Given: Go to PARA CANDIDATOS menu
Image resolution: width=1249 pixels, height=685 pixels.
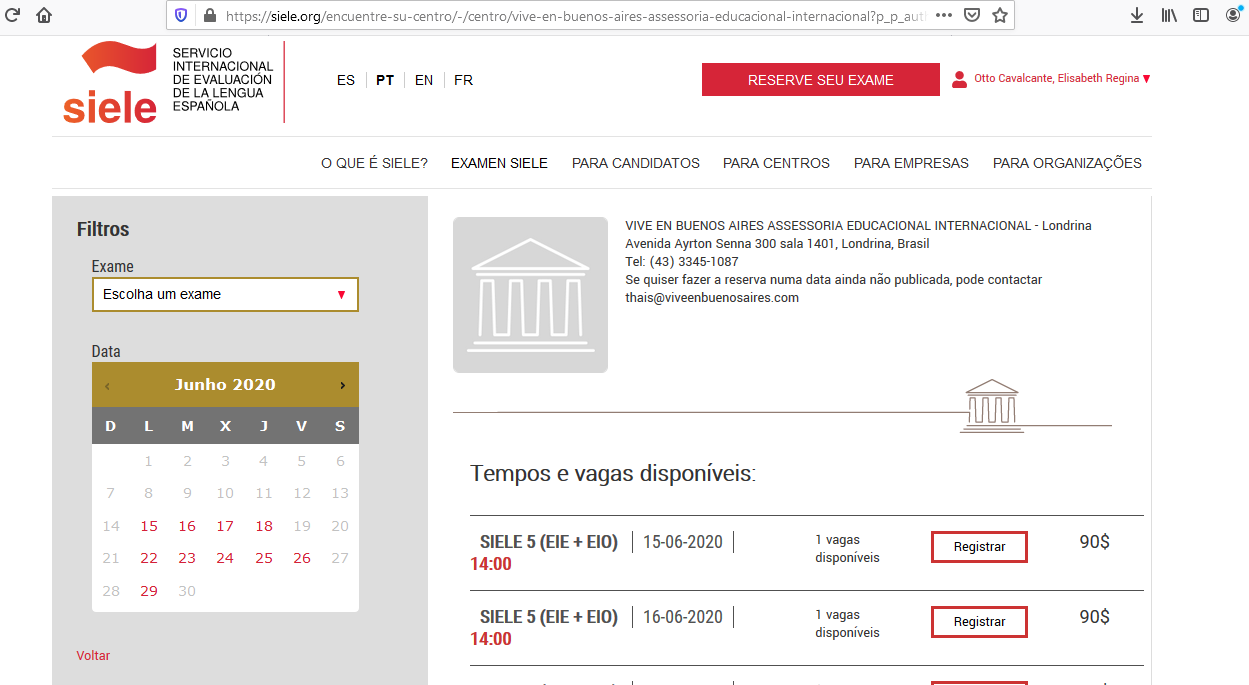Looking at the screenshot, I should (x=636, y=163).
